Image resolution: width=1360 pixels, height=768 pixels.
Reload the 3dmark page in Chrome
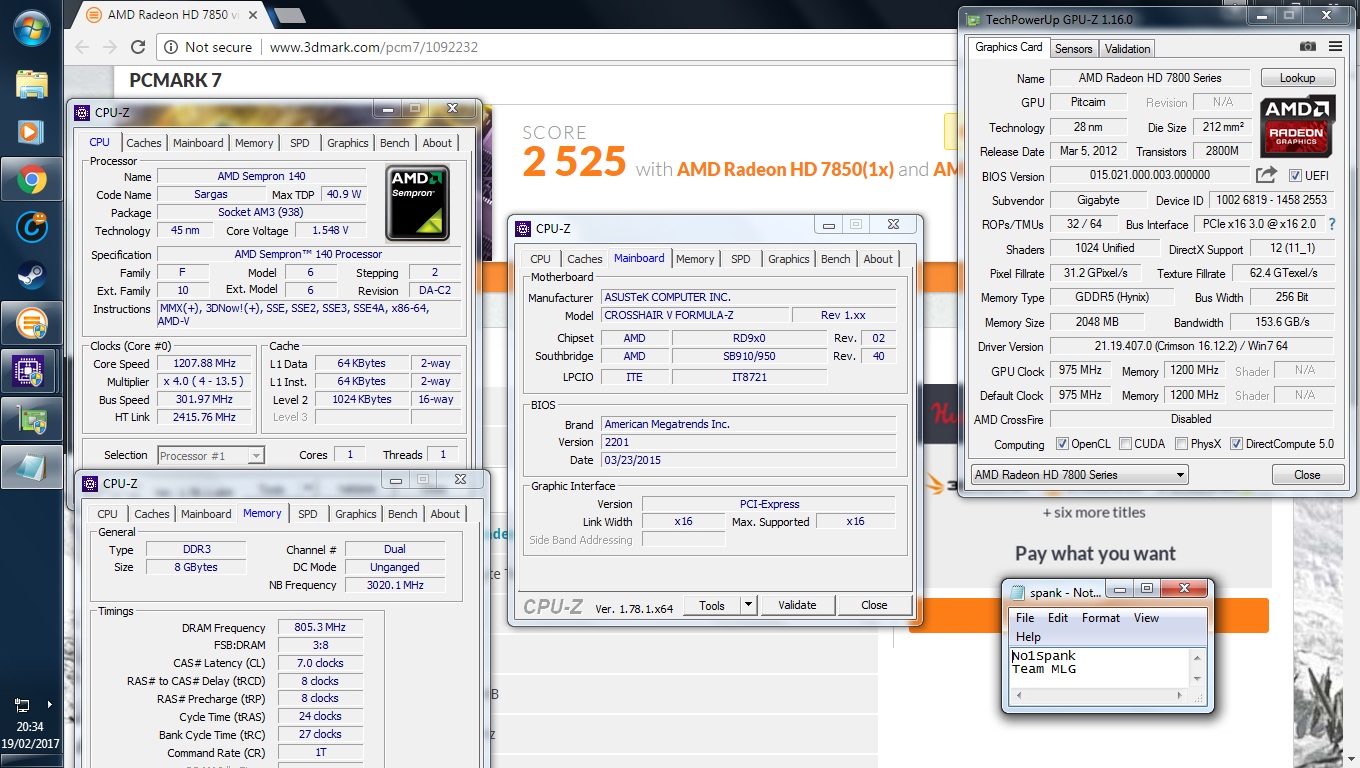pos(138,47)
